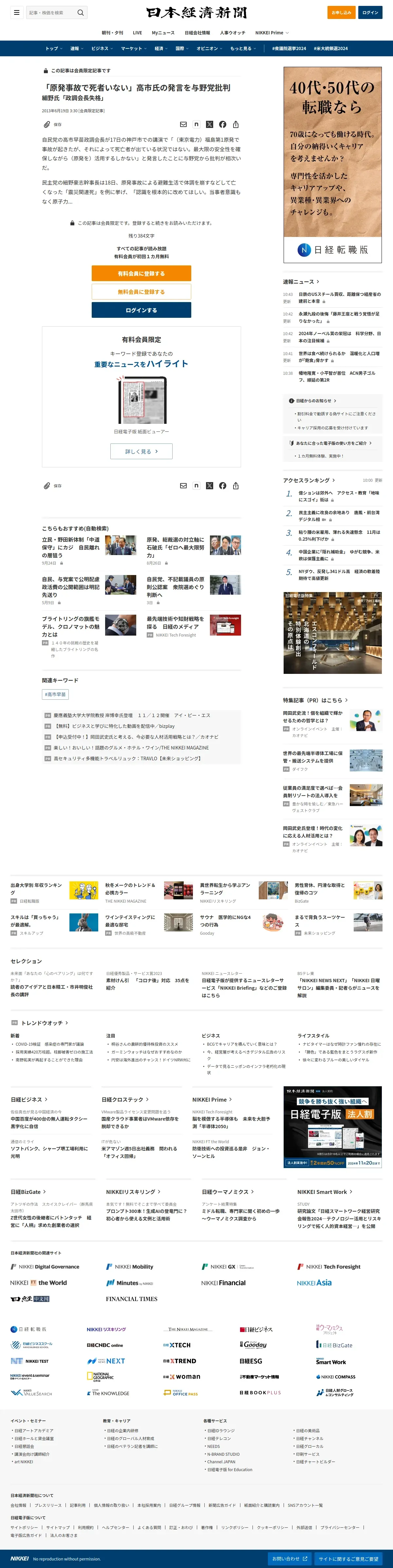Open the hamburger menu icon
This screenshot has height=1568, width=393.
[x=16, y=12]
